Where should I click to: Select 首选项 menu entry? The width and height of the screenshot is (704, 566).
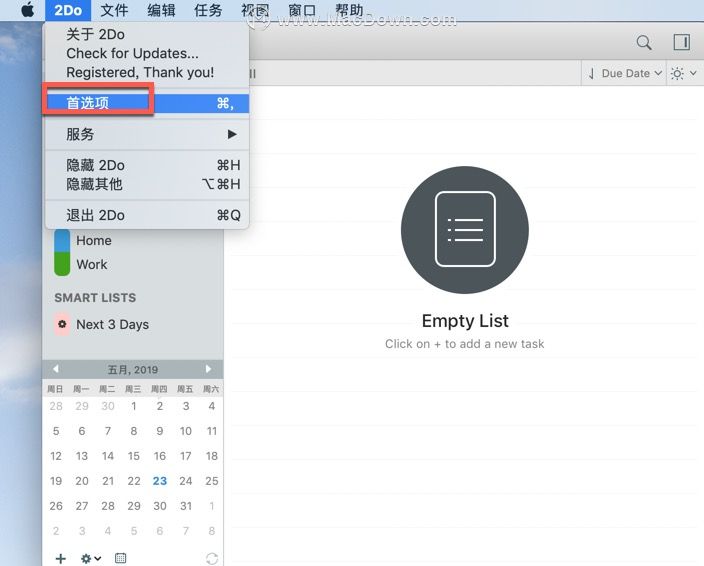point(147,103)
